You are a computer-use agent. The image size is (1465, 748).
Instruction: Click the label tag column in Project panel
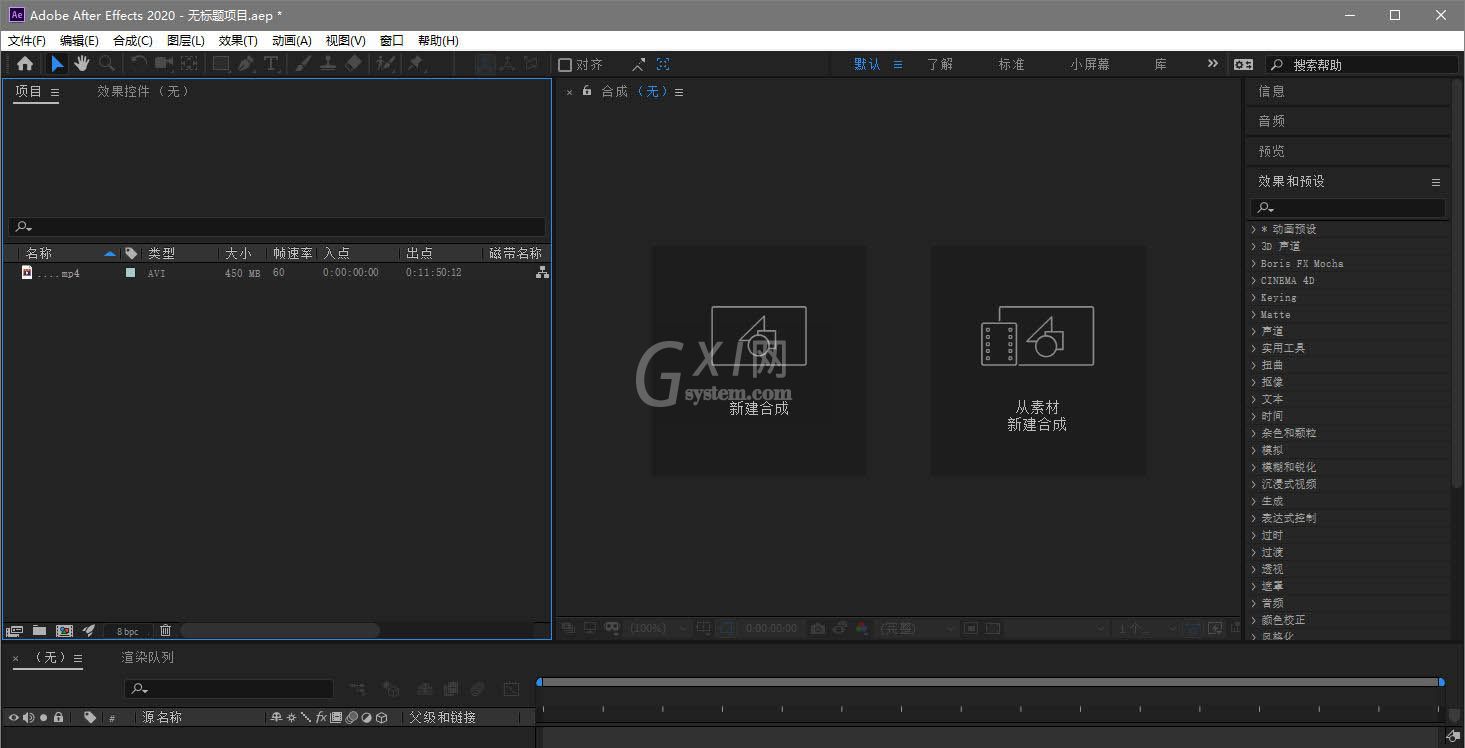click(130, 253)
